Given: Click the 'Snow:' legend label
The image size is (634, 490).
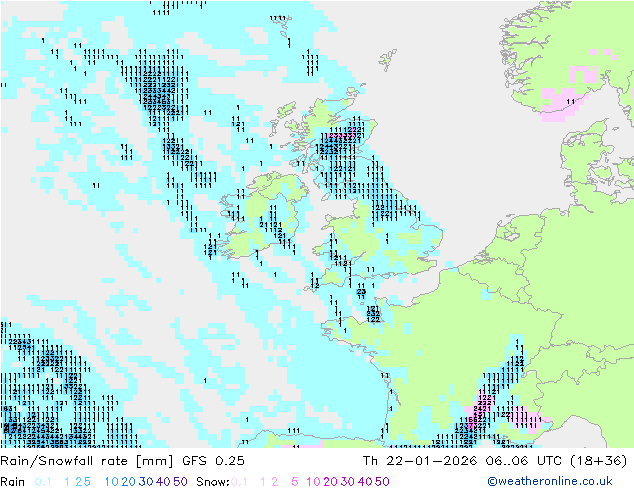Looking at the screenshot, I should (213, 482).
